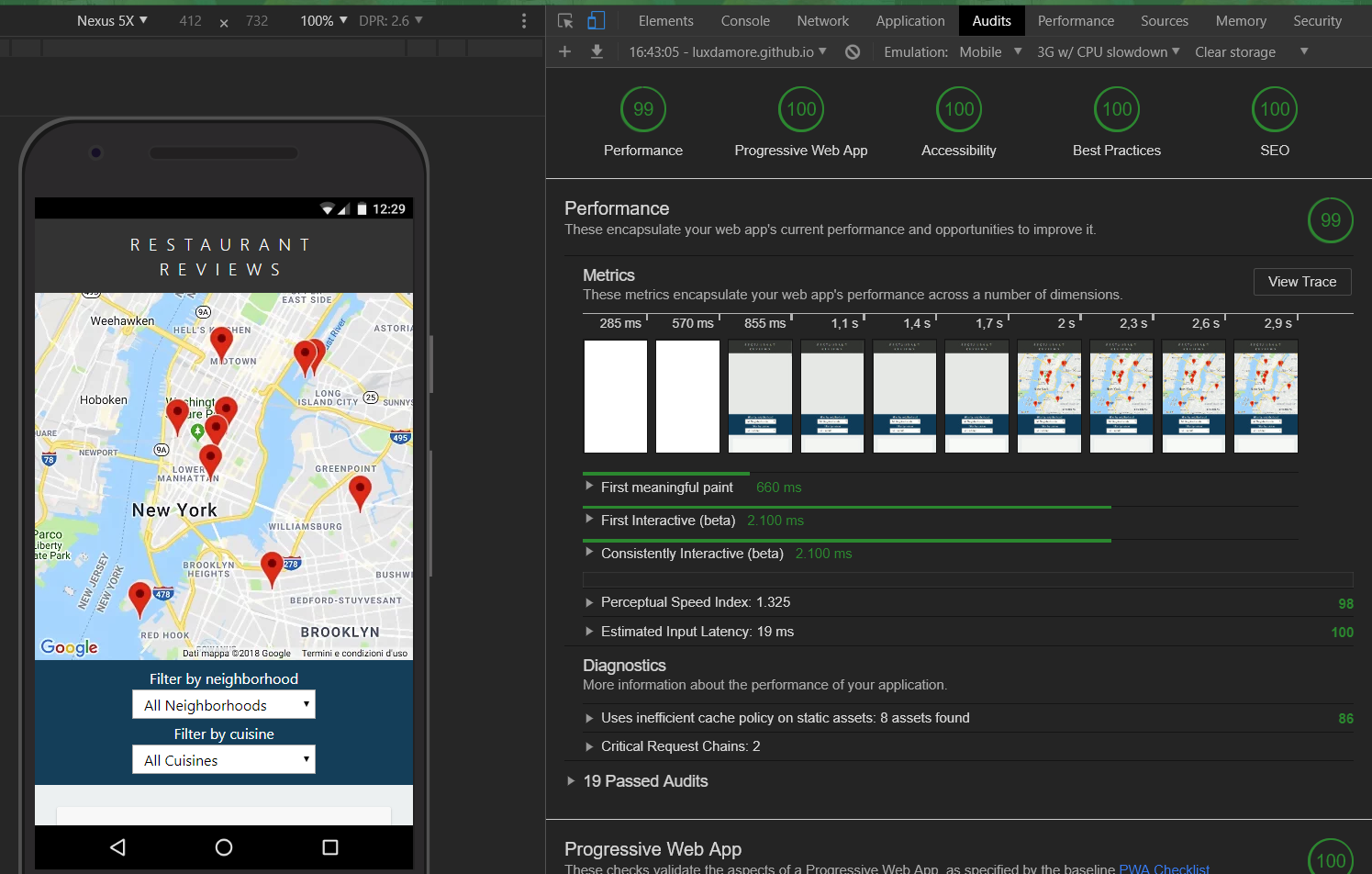Tap the Android recent apps square button
This screenshot has height=874, width=1372.
tap(330, 847)
